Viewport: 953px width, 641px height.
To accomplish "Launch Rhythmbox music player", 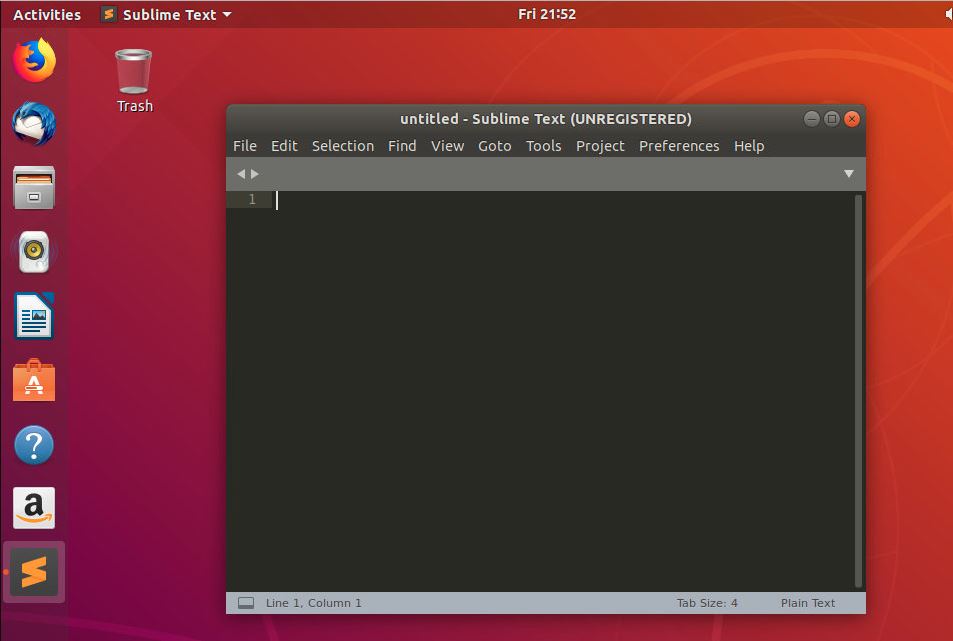I will pyautogui.click(x=34, y=252).
